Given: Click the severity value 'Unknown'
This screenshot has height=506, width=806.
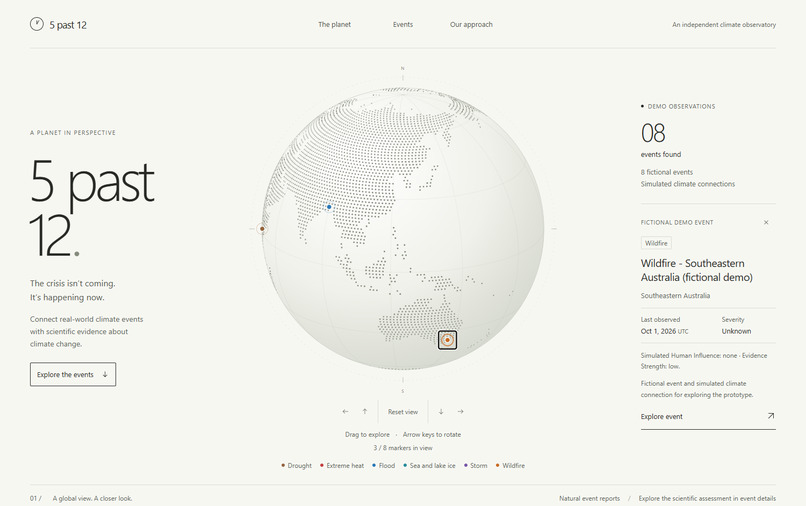Looking at the screenshot, I should (736, 331).
